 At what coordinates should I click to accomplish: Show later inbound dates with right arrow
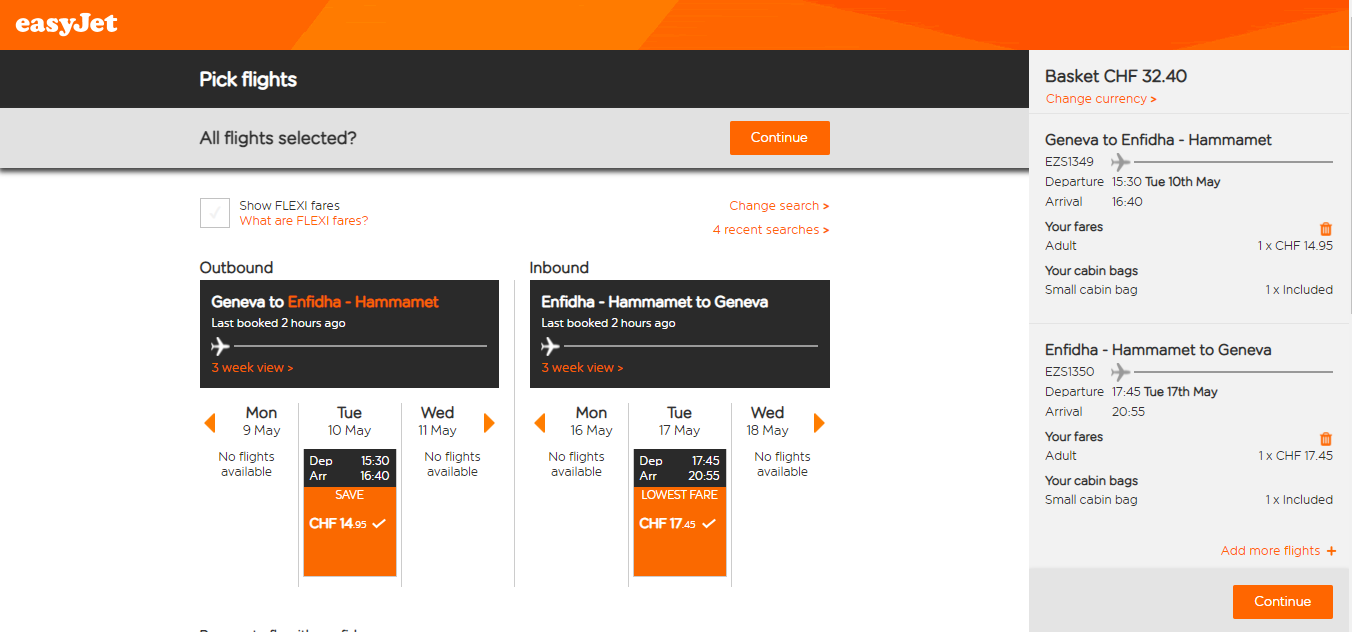tap(819, 423)
